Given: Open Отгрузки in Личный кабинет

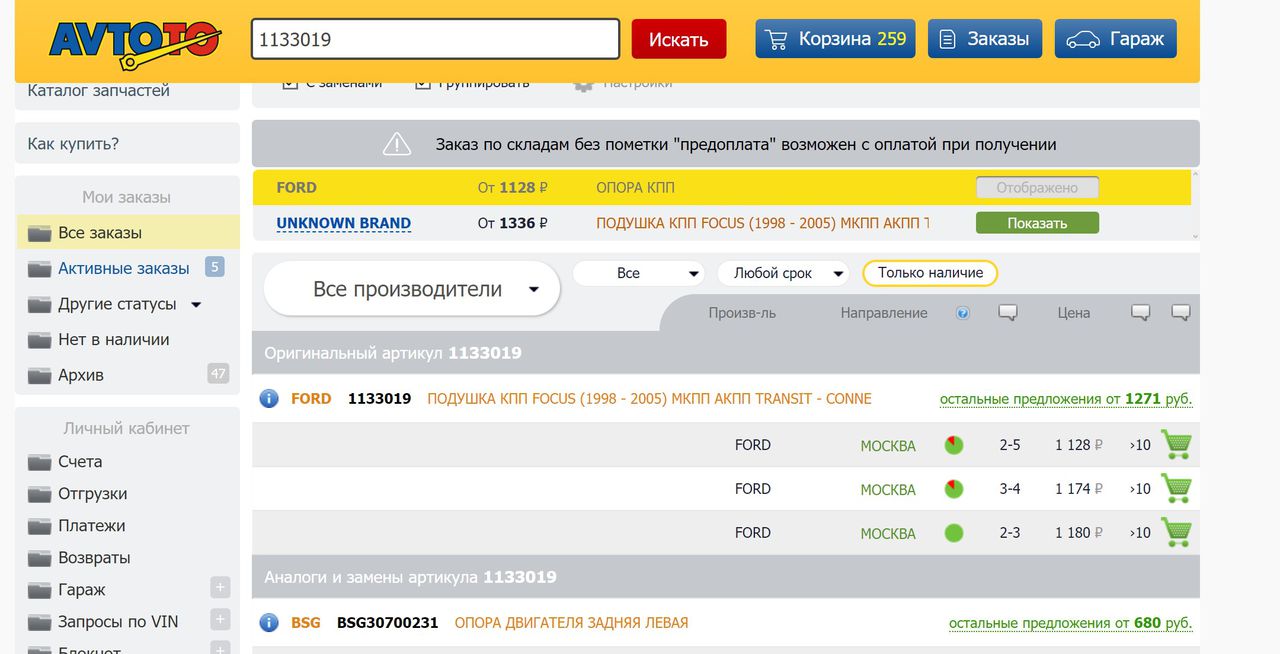Looking at the screenshot, I should pyautogui.click(x=93, y=493).
